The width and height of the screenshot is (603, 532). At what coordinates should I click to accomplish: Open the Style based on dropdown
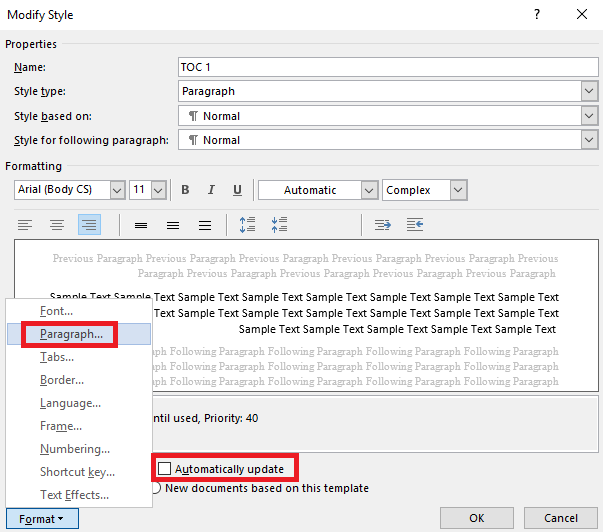tap(589, 116)
